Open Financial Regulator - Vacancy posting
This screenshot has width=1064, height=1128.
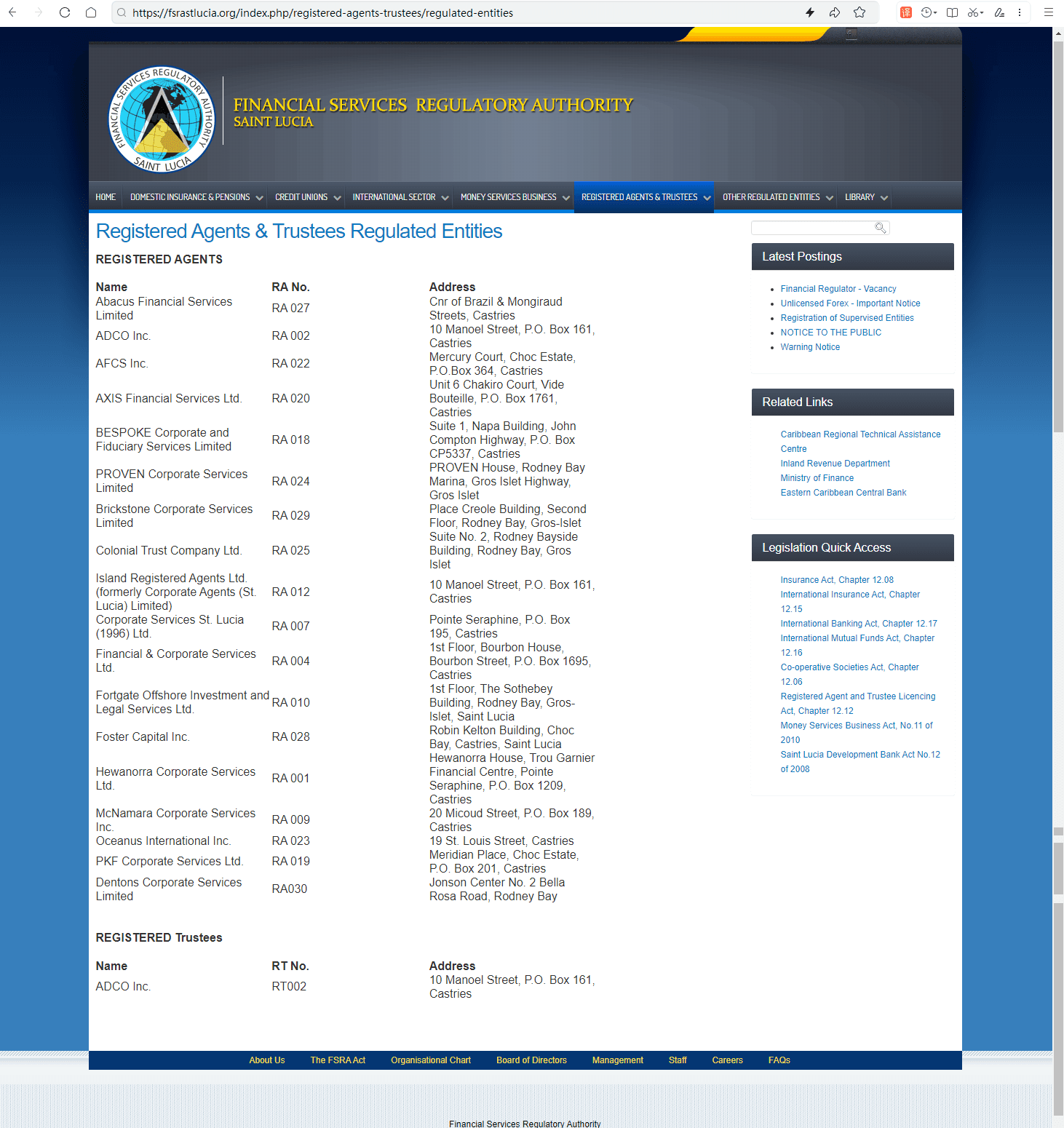(x=838, y=289)
